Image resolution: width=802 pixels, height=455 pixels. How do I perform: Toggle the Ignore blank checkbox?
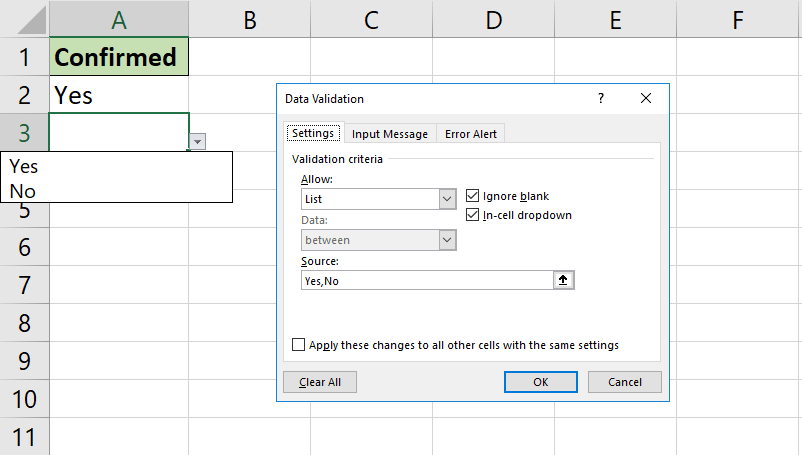[x=472, y=196]
